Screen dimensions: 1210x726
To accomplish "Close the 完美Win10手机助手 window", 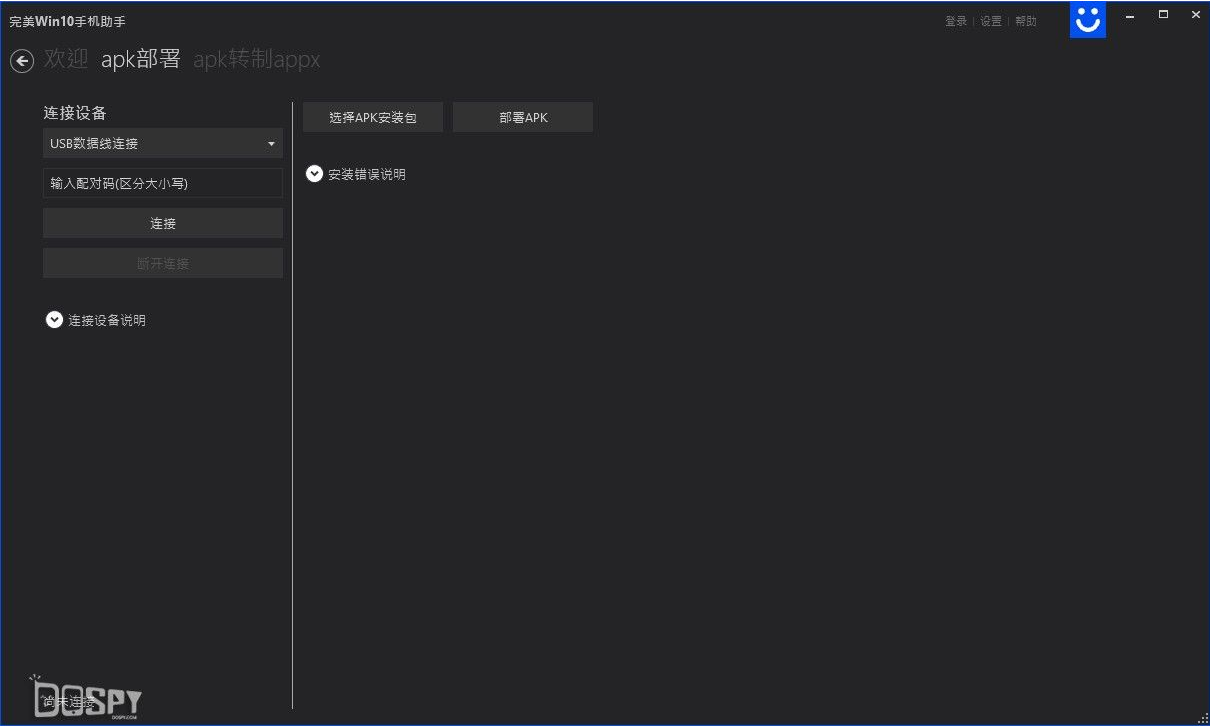I will [1195, 15].
